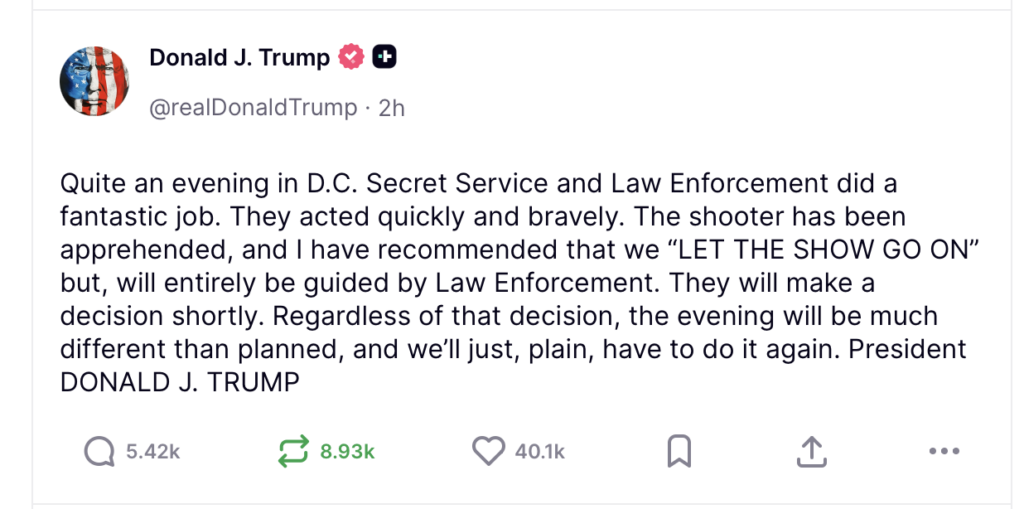Click the "DONALD J. TRUMP" signature text

point(180,382)
